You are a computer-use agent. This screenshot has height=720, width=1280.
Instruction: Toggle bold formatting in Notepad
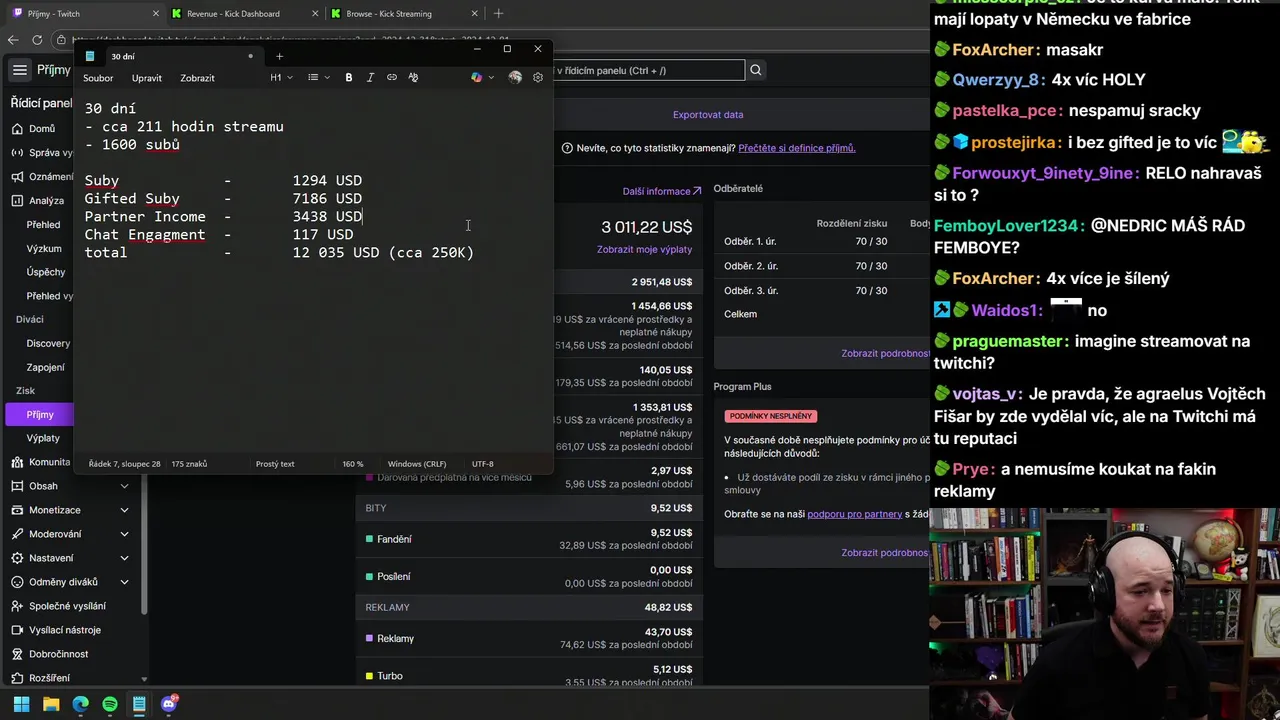click(348, 77)
